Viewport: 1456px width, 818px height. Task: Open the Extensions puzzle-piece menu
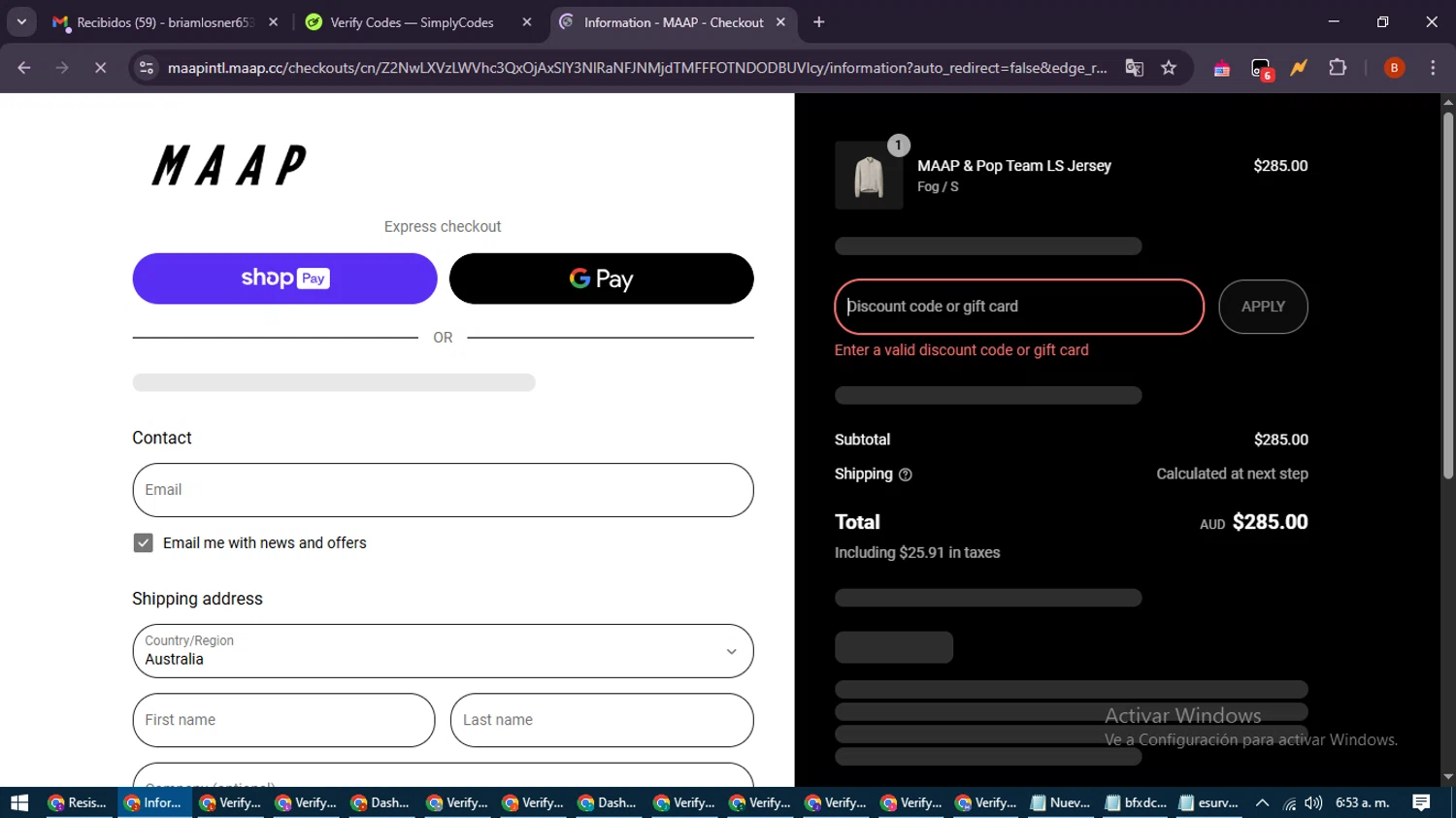(x=1338, y=68)
